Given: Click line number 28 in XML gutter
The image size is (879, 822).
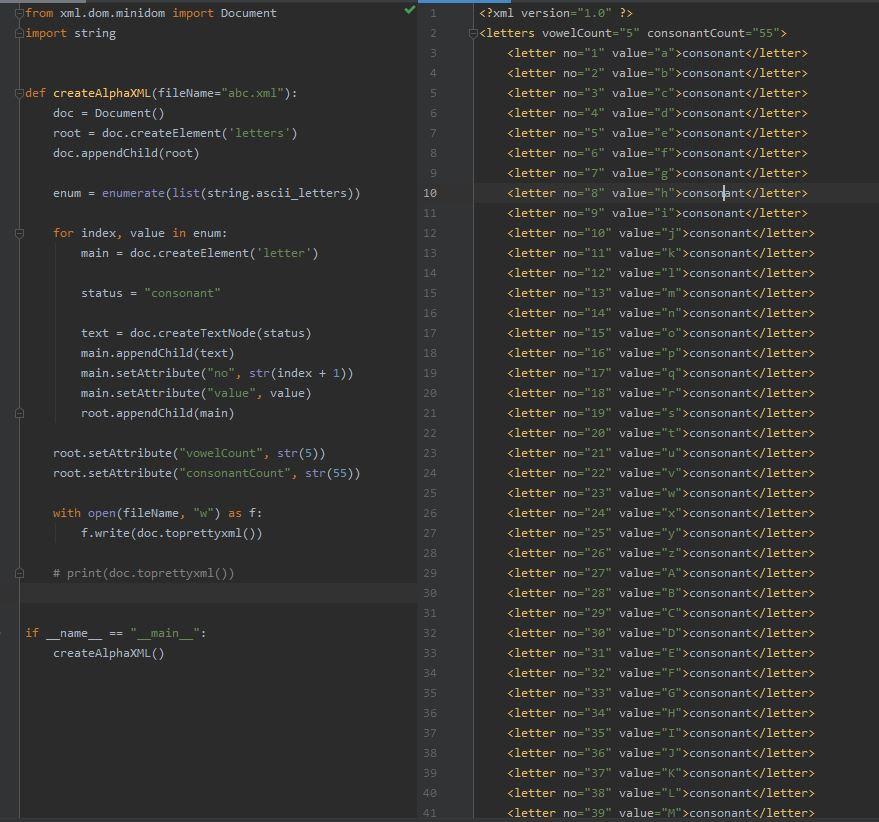Looking at the screenshot, I should click(x=430, y=553).
